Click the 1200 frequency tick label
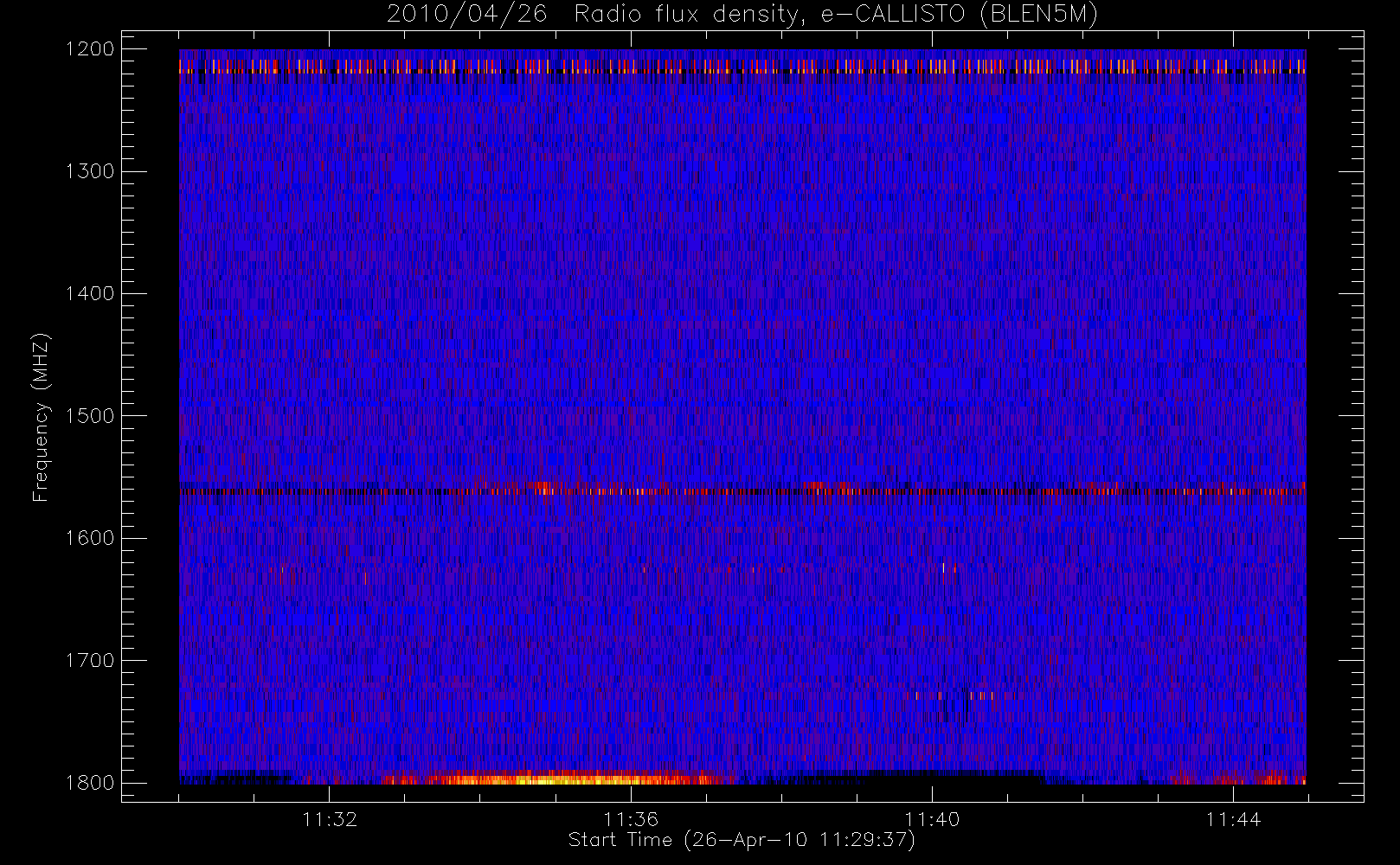The height and width of the screenshot is (865, 1400). 90,49
